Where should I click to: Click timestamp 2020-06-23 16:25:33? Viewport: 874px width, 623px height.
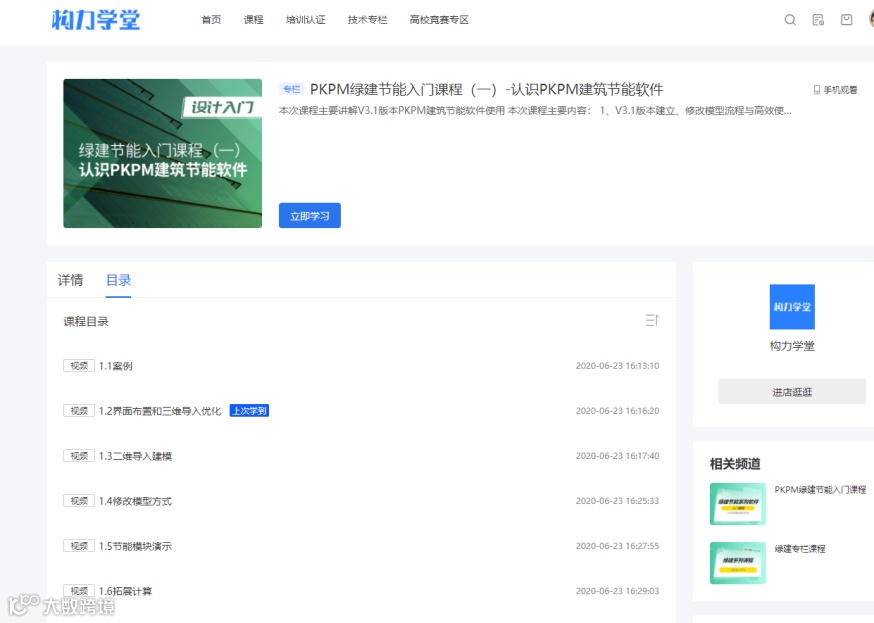[x=617, y=501]
